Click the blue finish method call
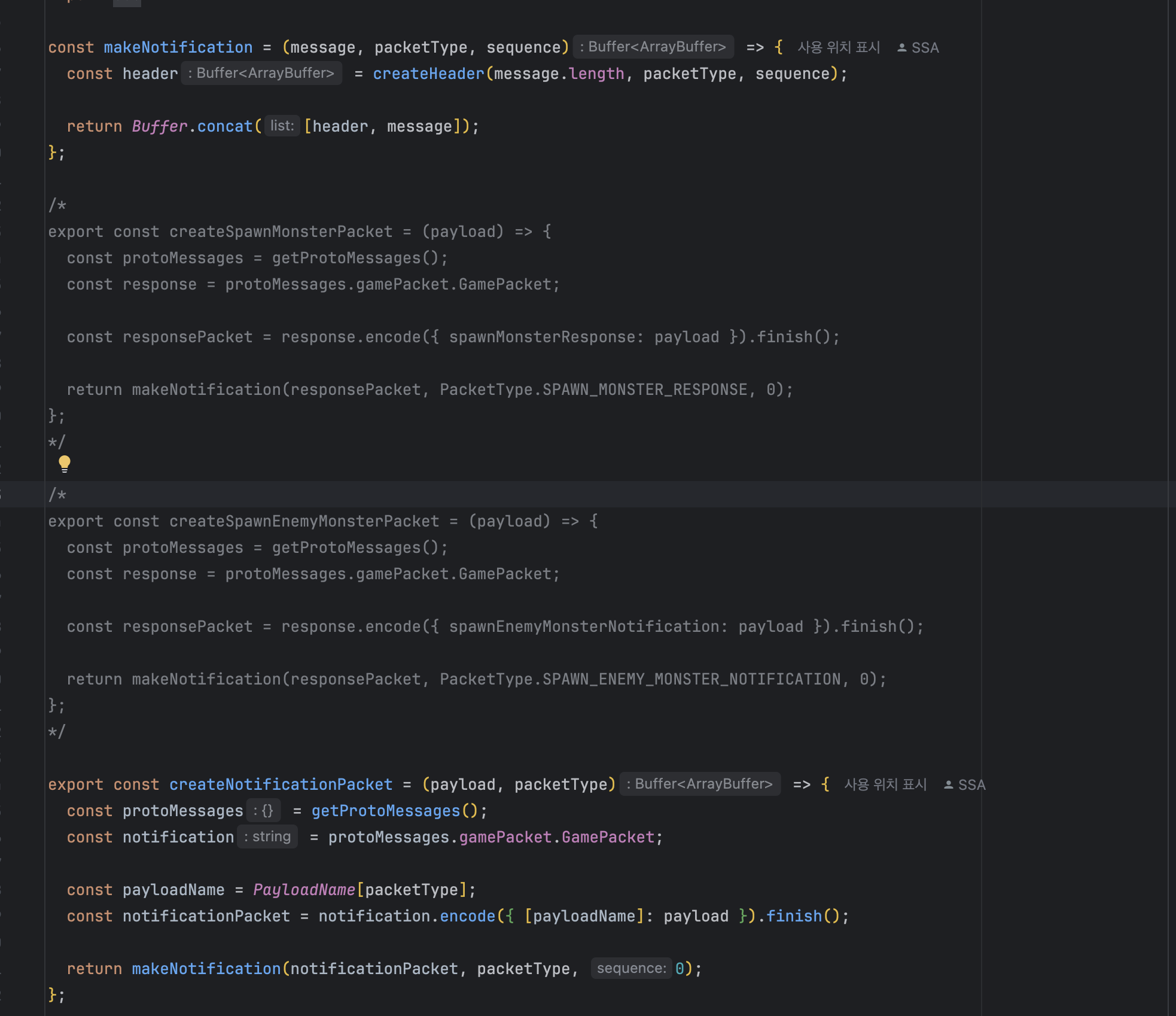The width and height of the screenshot is (1176, 1016). click(x=794, y=916)
